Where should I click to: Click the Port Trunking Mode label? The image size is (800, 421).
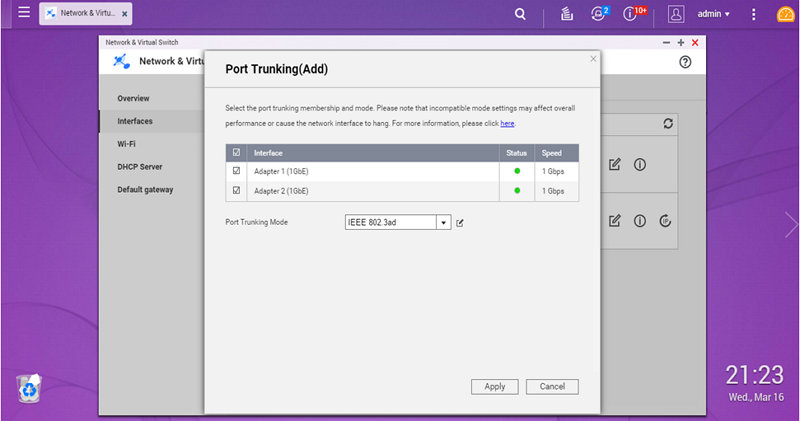tap(257, 222)
